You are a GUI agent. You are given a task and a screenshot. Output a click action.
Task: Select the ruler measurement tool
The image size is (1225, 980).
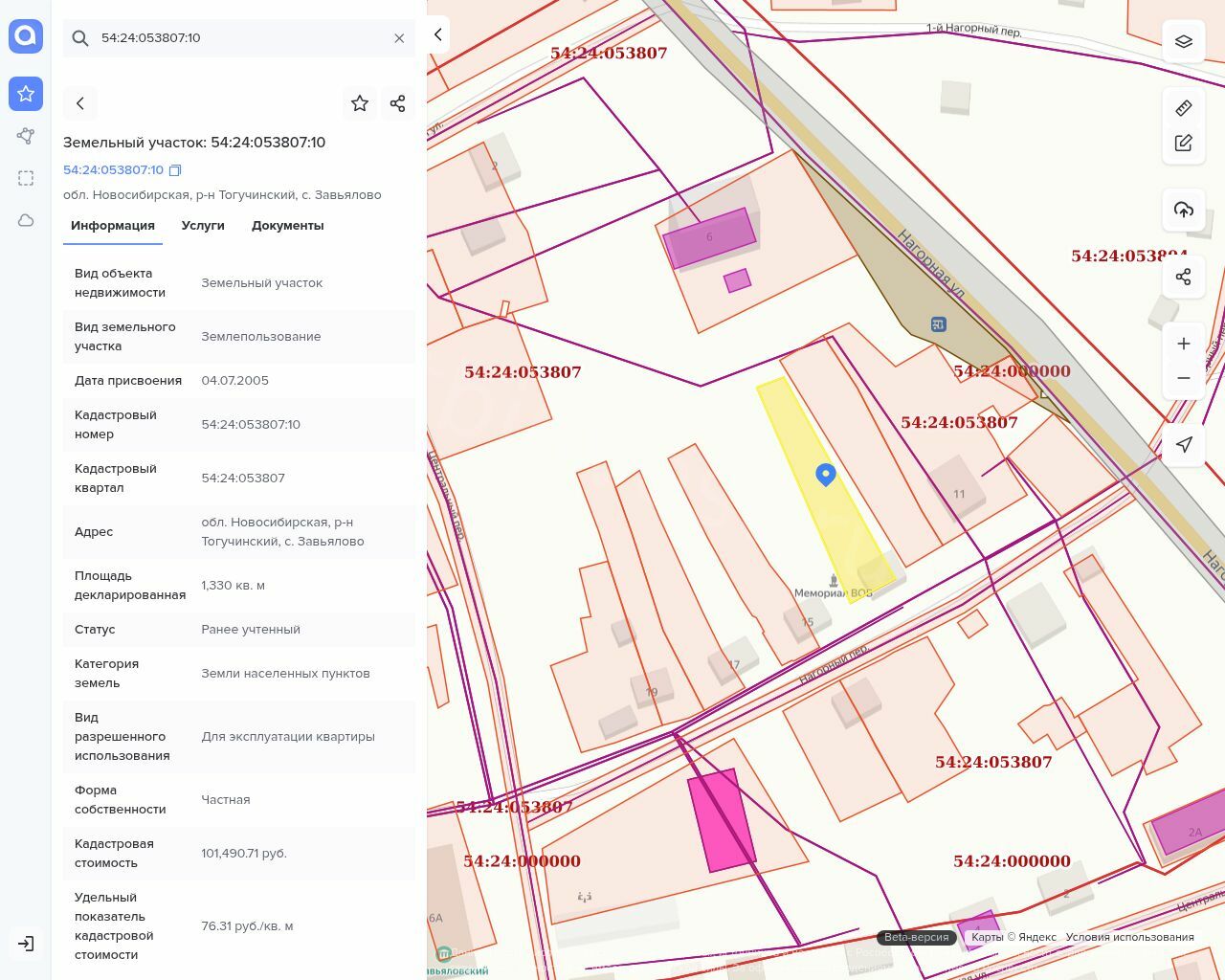tap(1184, 108)
